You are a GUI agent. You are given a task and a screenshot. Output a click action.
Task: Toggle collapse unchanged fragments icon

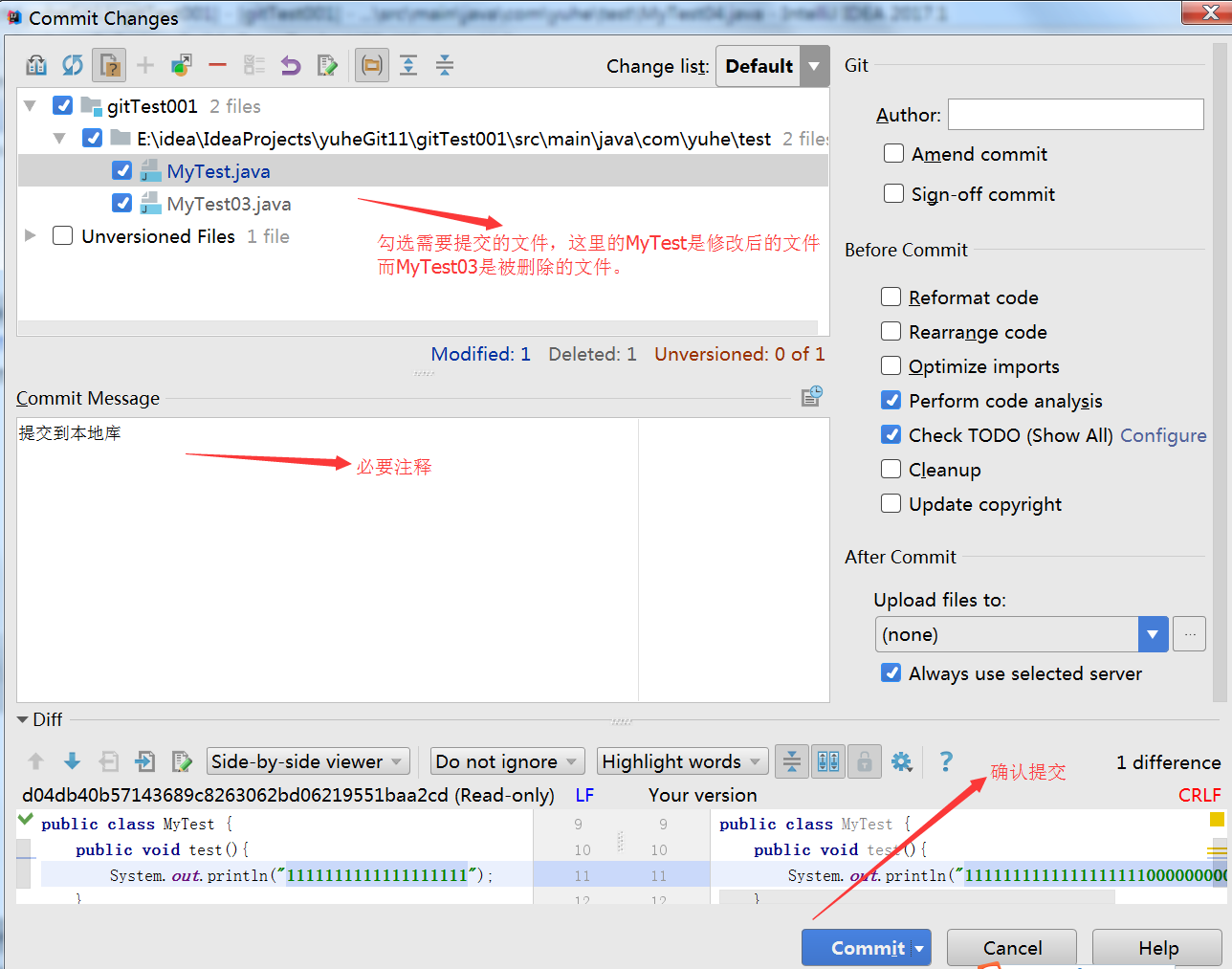pyautogui.click(x=792, y=761)
